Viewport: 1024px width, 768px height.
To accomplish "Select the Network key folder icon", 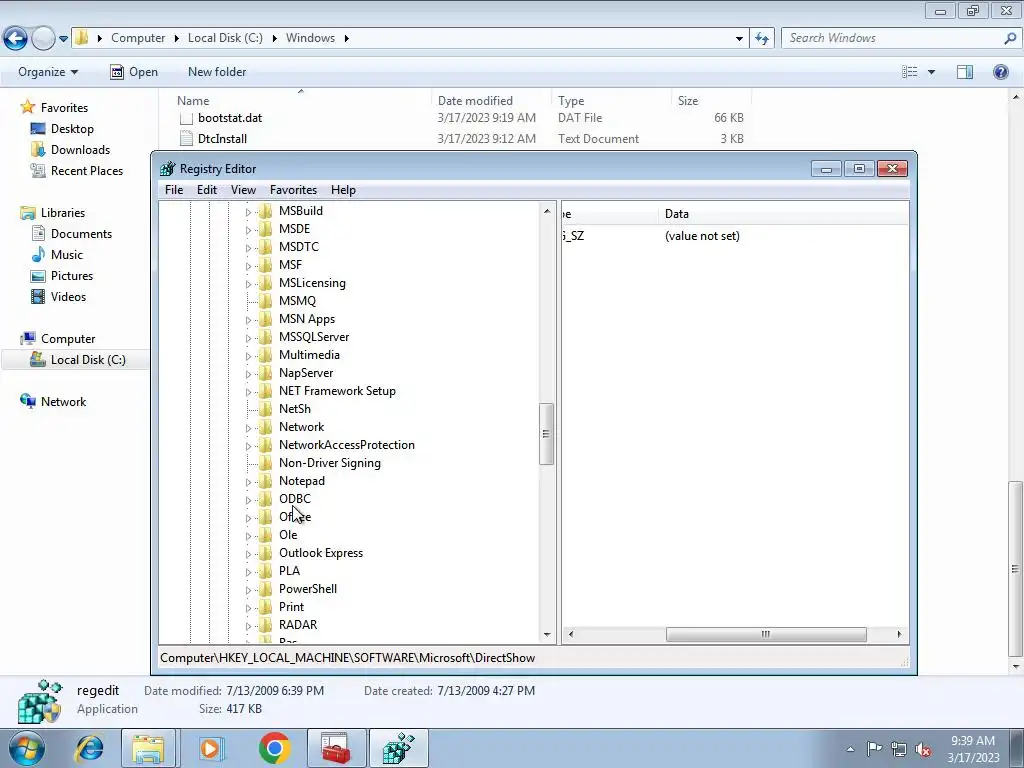I will tap(265, 426).
